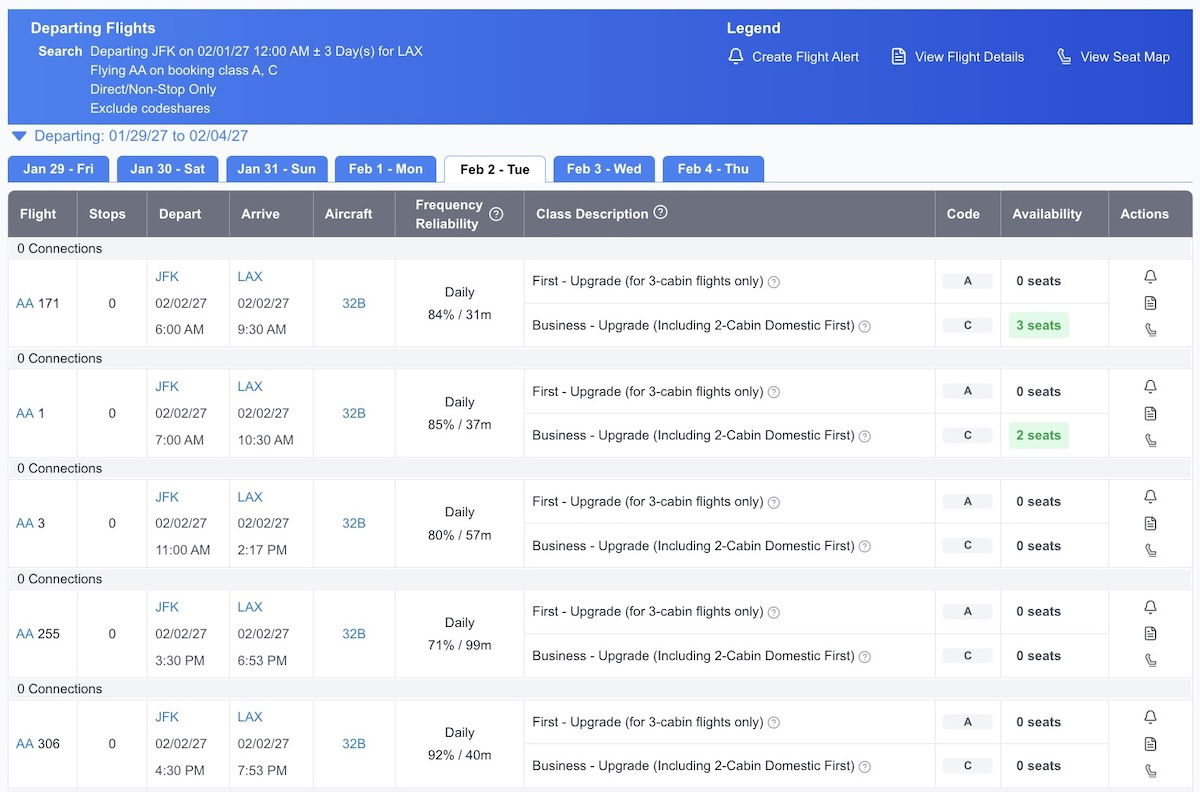Switch to the Jan 29 - Fri tab
1200x792 pixels.
tap(58, 169)
